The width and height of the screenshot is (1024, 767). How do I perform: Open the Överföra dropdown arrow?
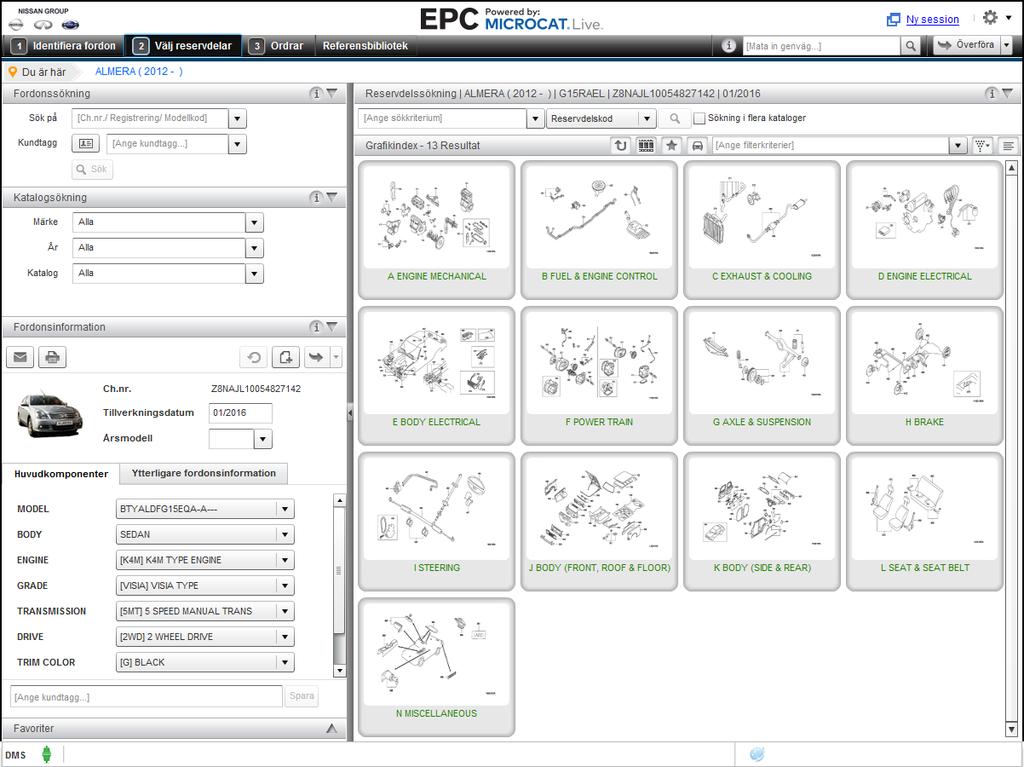click(1007, 45)
